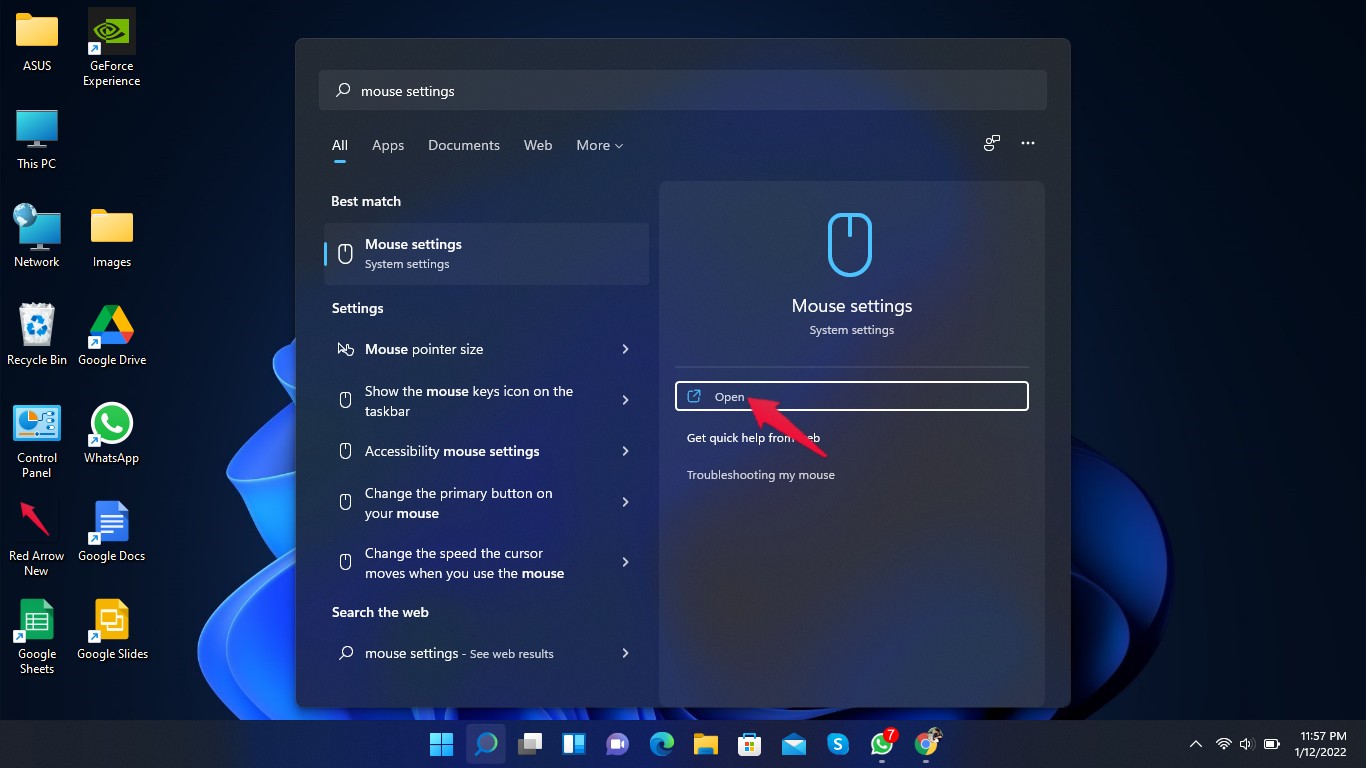Screen dimensions: 1366x768
Task: Select the Red Arrow New desktop file
Action: (x=37, y=539)
